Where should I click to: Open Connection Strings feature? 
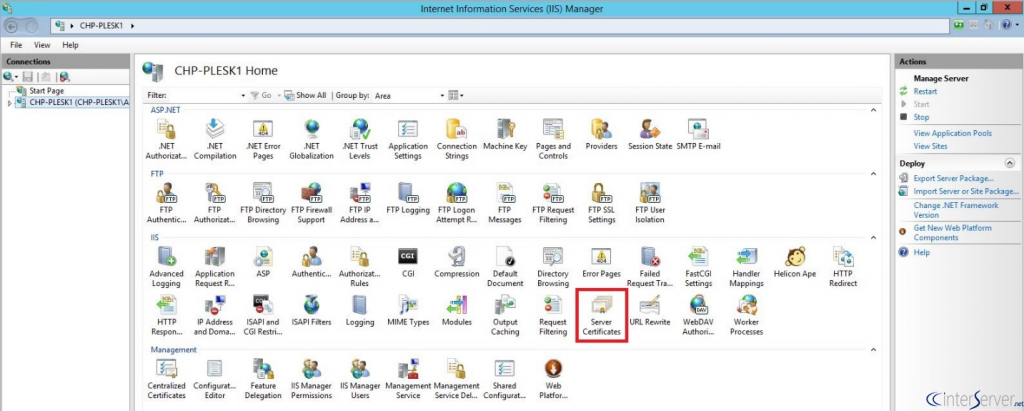pos(456,139)
